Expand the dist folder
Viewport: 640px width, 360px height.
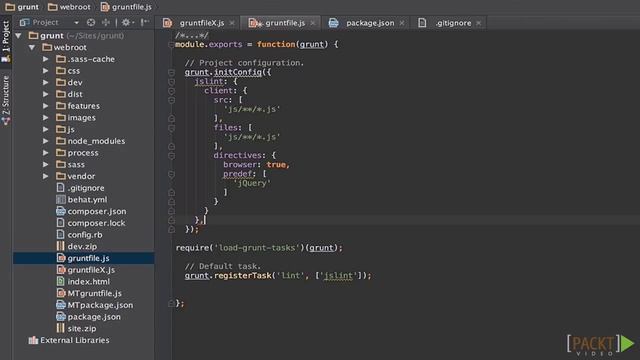point(46,95)
